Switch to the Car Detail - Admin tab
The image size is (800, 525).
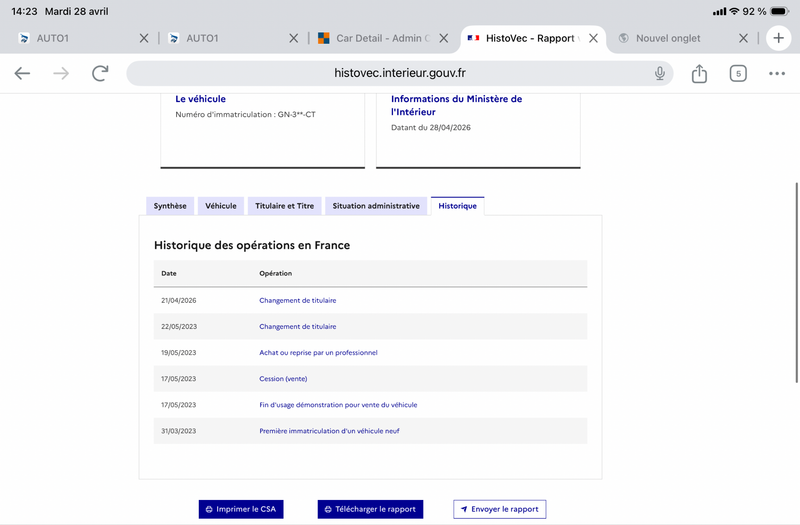point(375,38)
